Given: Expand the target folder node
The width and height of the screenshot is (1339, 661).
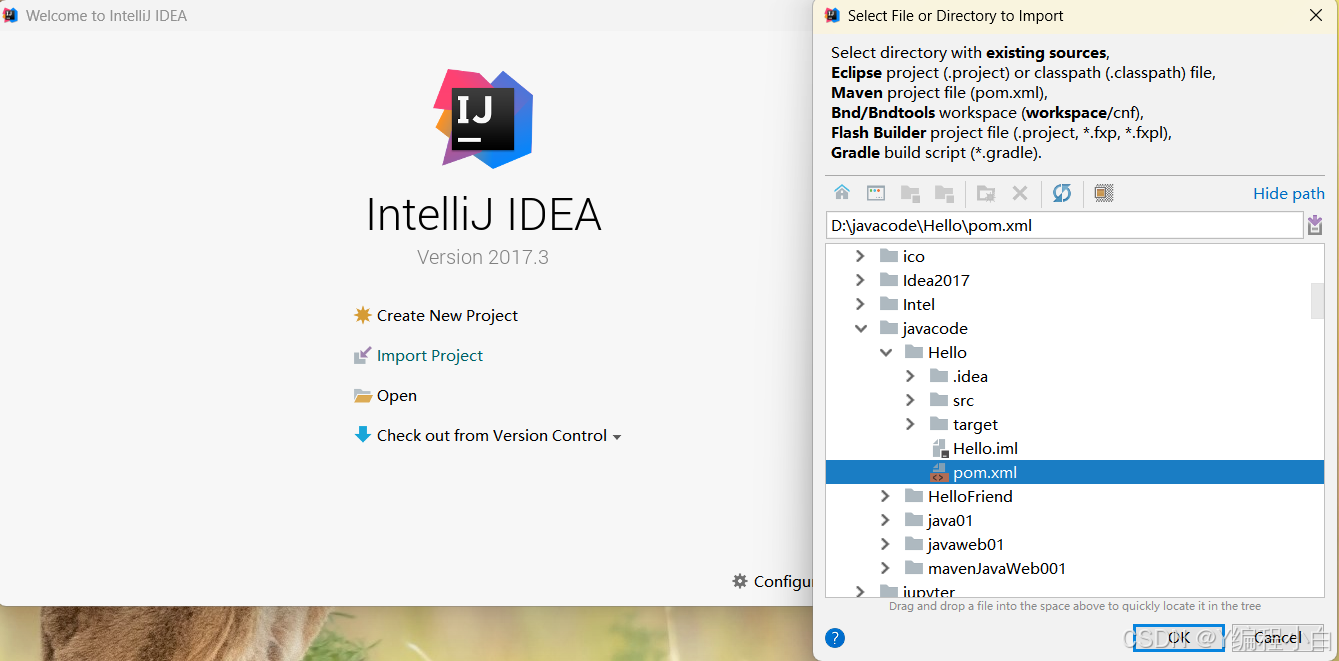Looking at the screenshot, I should [910, 424].
